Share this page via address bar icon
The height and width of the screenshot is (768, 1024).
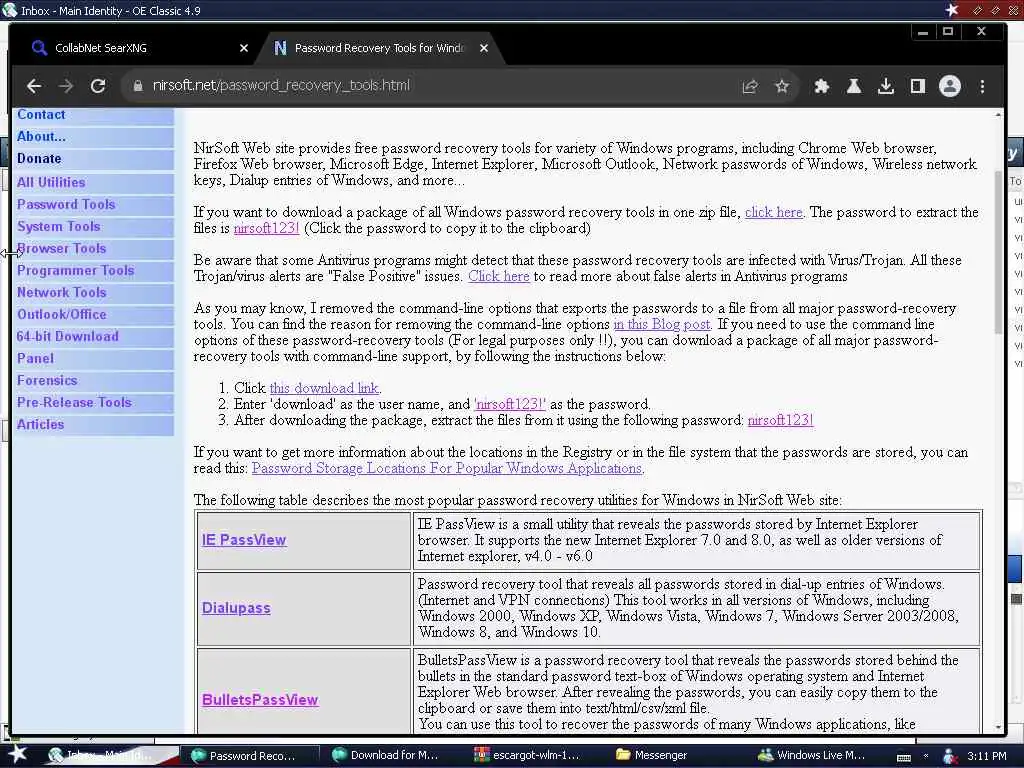[x=750, y=86]
